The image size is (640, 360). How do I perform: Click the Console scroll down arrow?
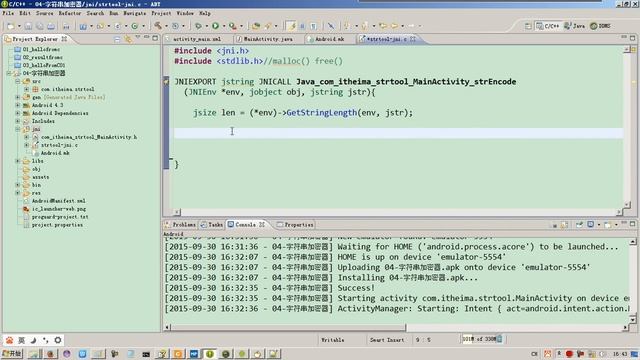[x=633, y=320]
